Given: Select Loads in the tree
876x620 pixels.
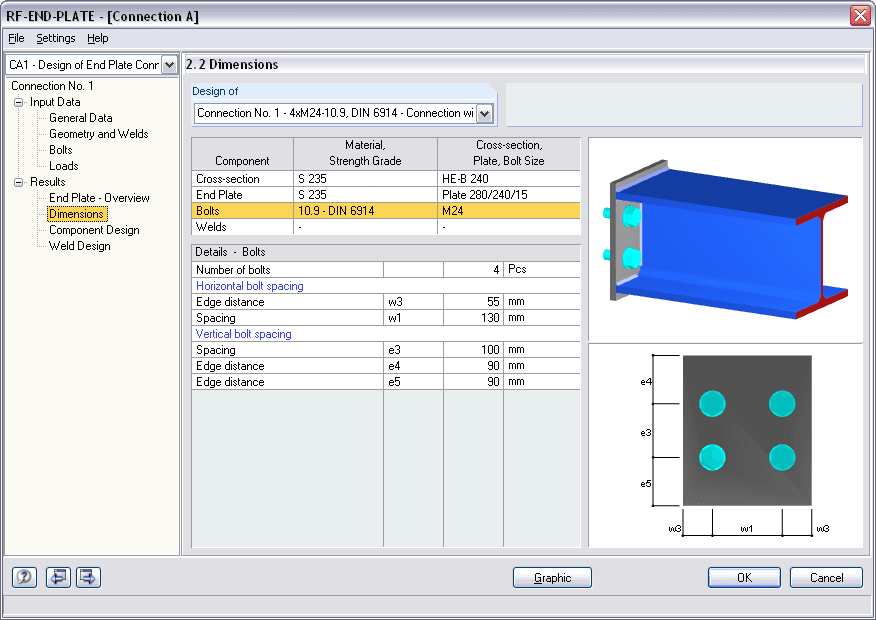Looking at the screenshot, I should [63, 166].
